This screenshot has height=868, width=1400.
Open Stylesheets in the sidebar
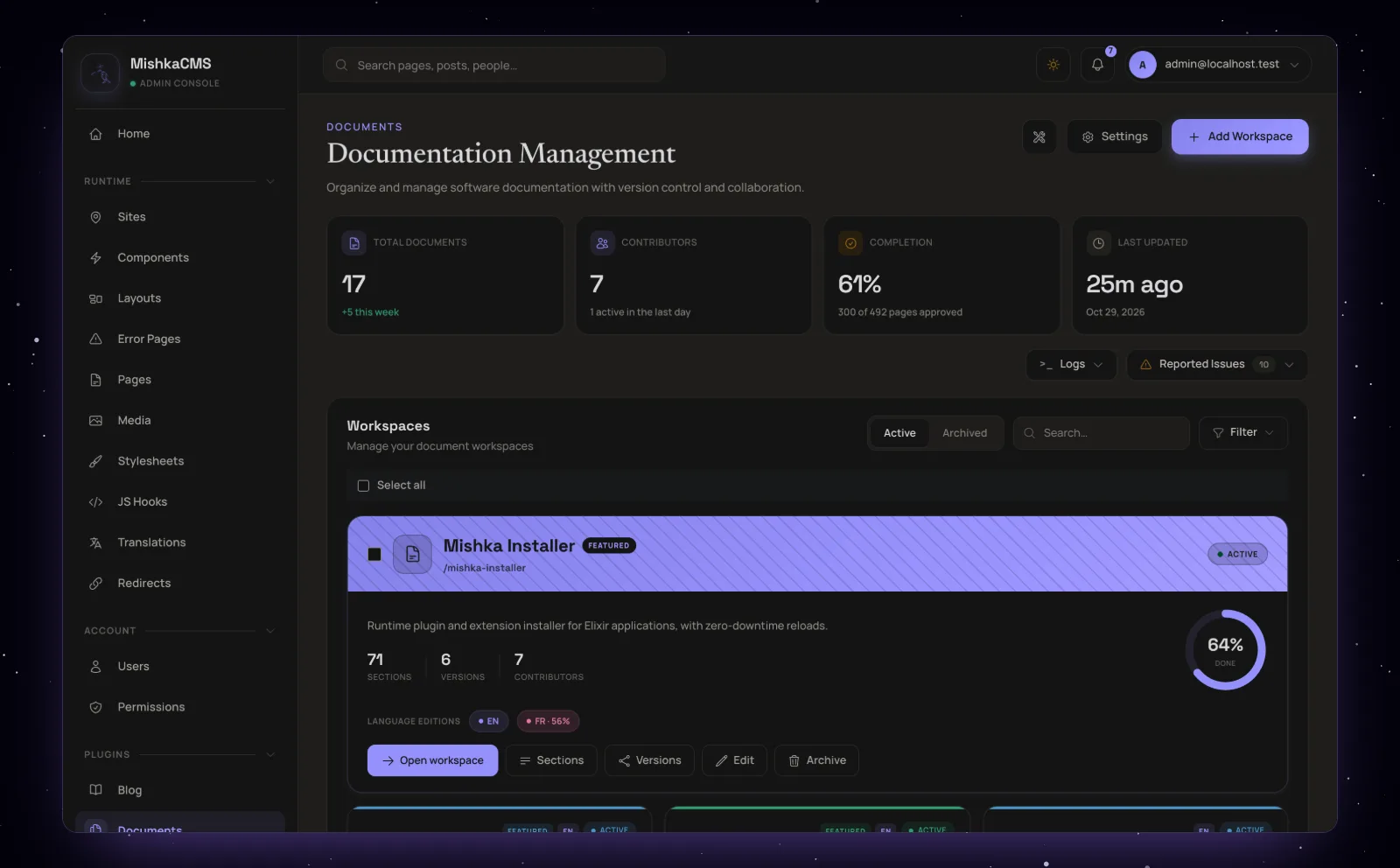click(180, 461)
